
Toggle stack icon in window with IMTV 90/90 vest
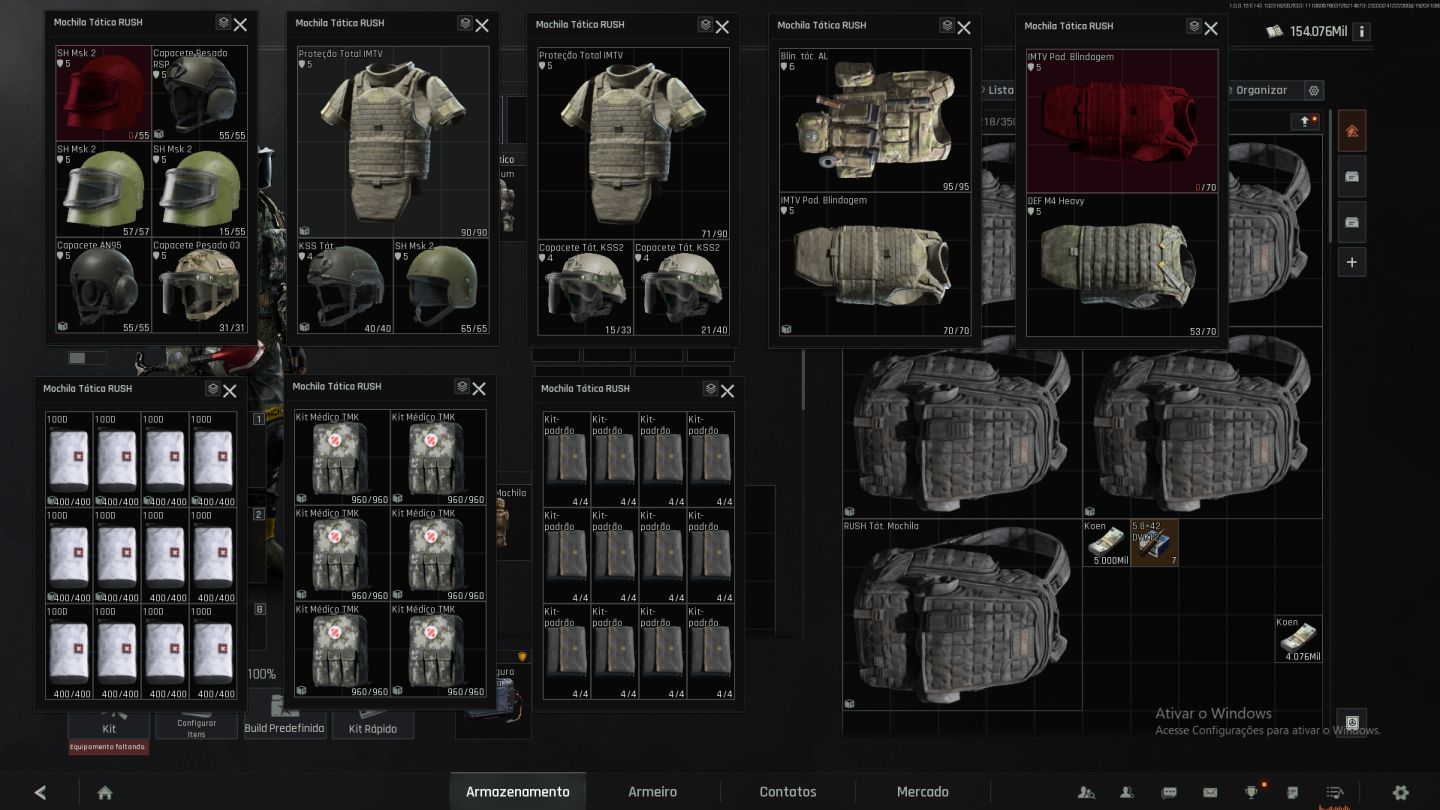pos(465,23)
